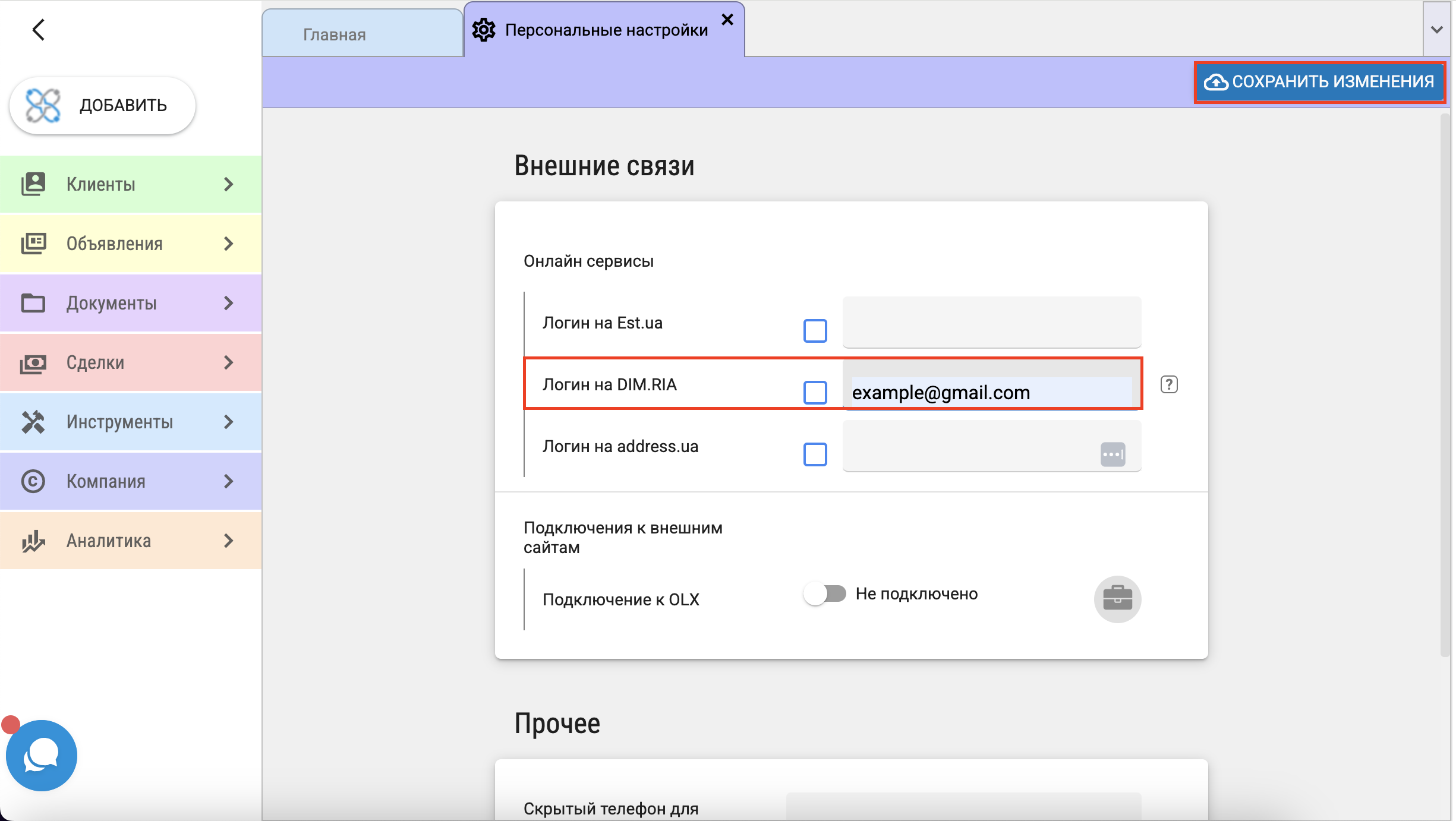The width and height of the screenshot is (1456, 821).
Task: Check the Логин на DIM.RIA checkbox
Action: (x=815, y=393)
